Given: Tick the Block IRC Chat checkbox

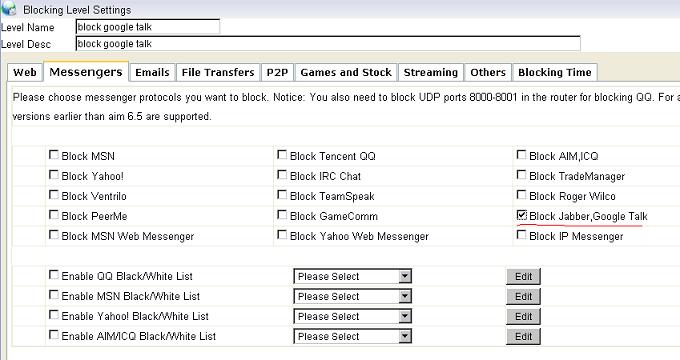Looking at the screenshot, I should (282, 175).
